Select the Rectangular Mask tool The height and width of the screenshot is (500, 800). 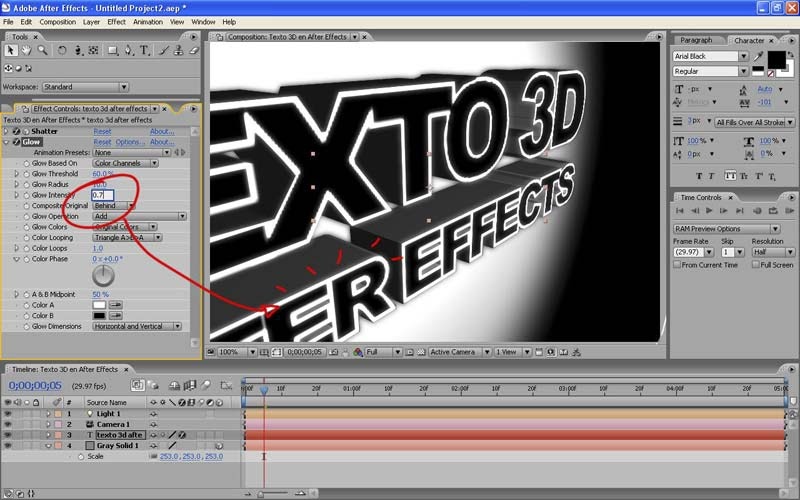tap(113, 50)
